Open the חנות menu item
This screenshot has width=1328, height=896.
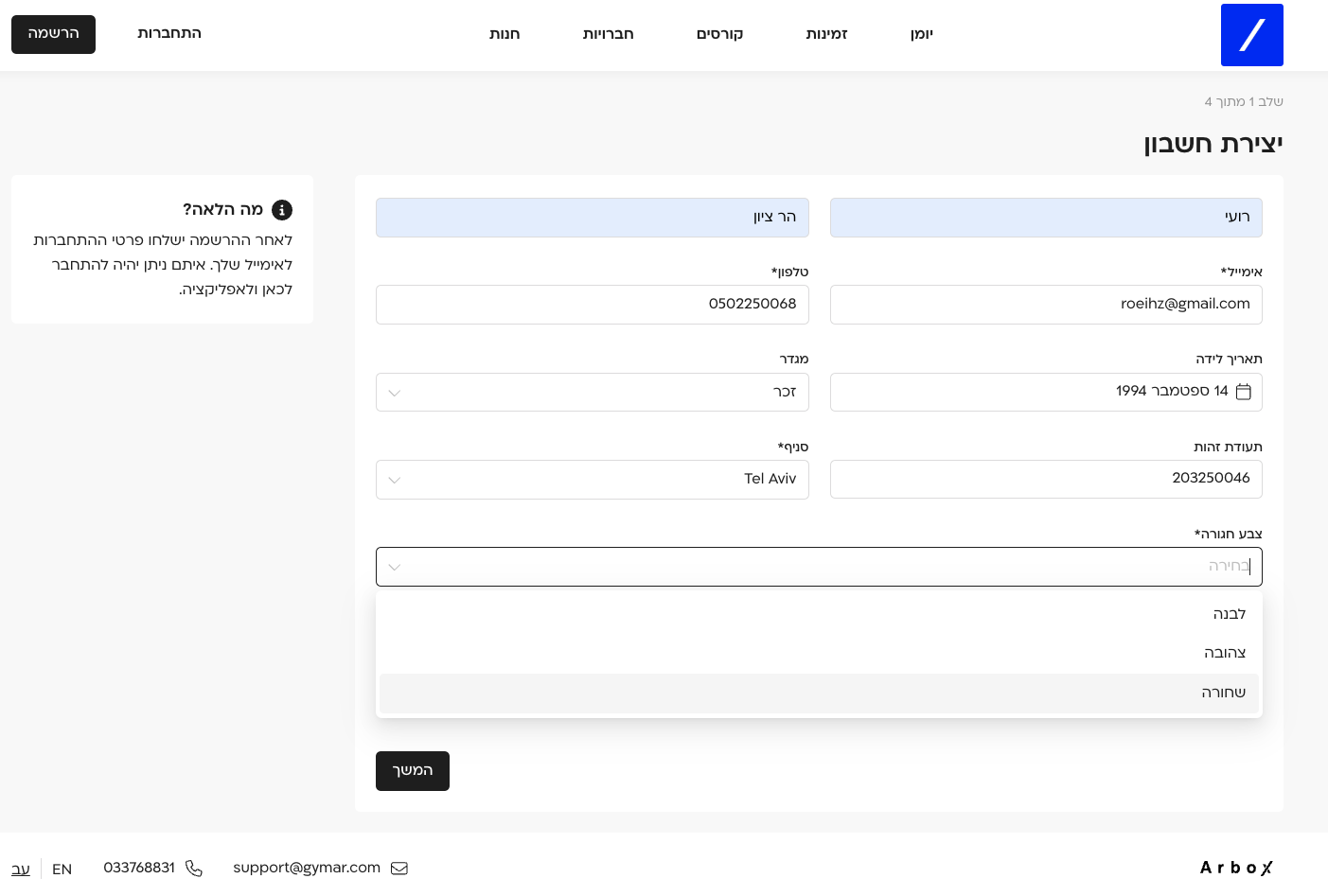tap(505, 34)
